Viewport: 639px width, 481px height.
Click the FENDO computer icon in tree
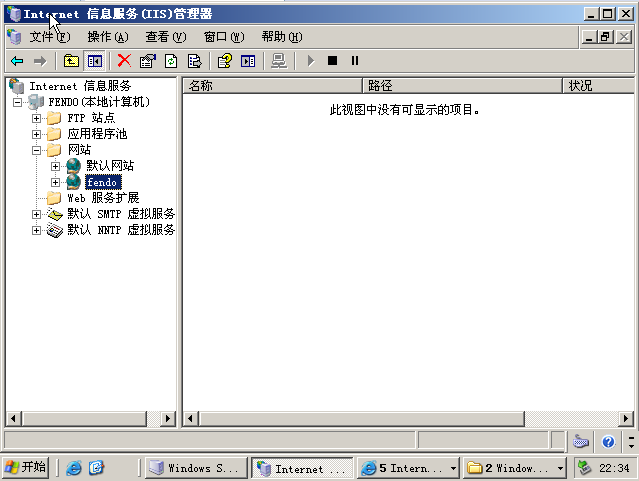pyautogui.click(x=36, y=102)
